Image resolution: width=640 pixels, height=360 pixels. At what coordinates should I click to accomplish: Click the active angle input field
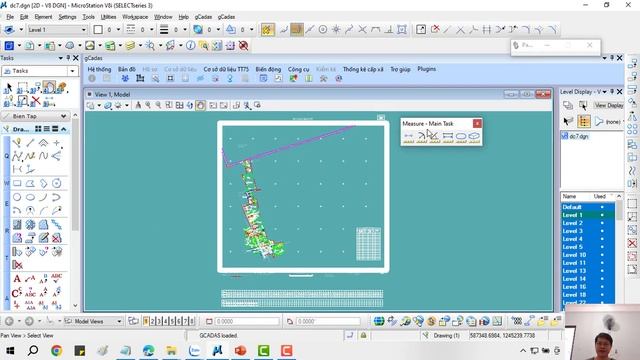[328, 322]
